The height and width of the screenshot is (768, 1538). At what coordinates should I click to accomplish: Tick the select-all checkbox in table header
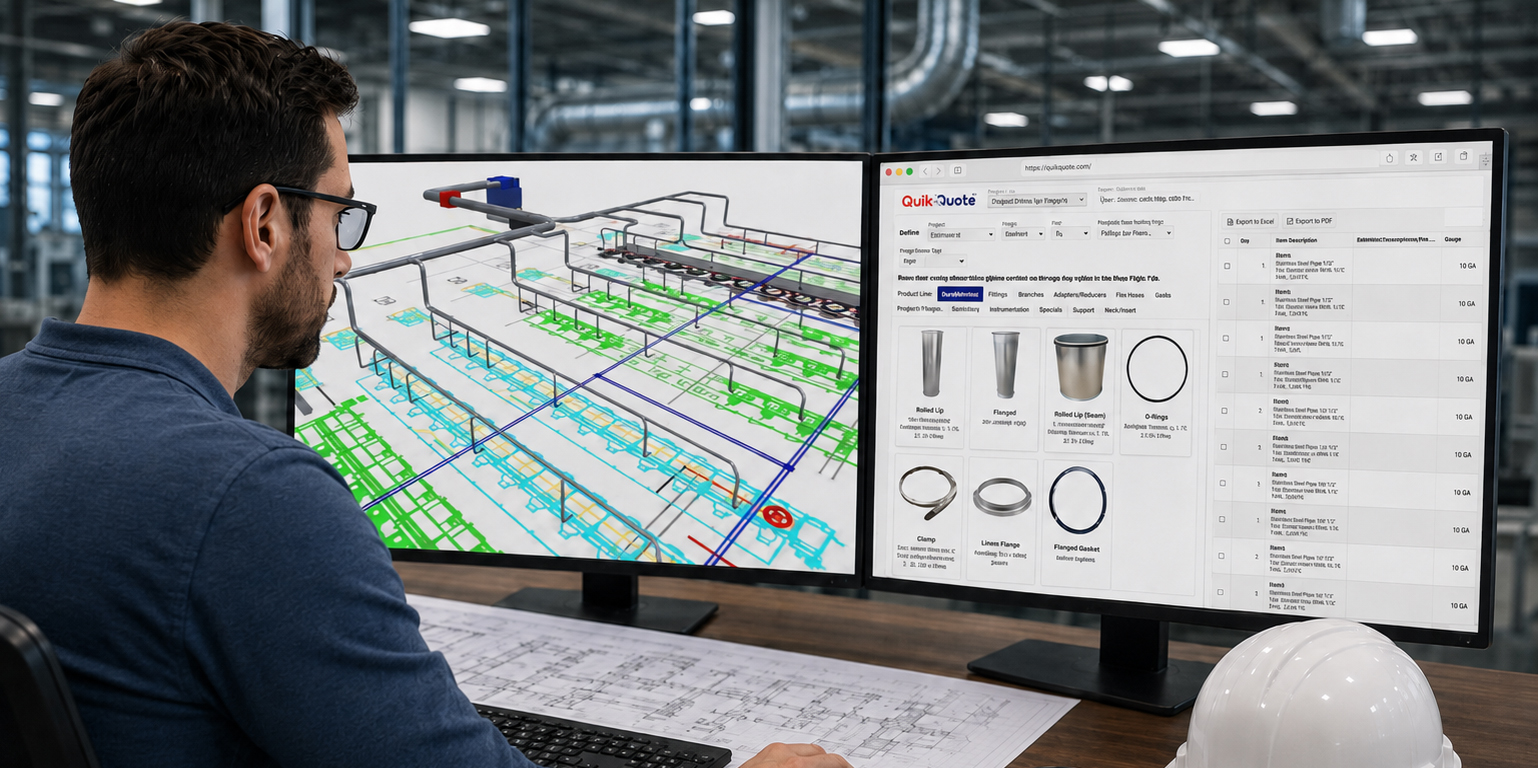[x=1227, y=241]
